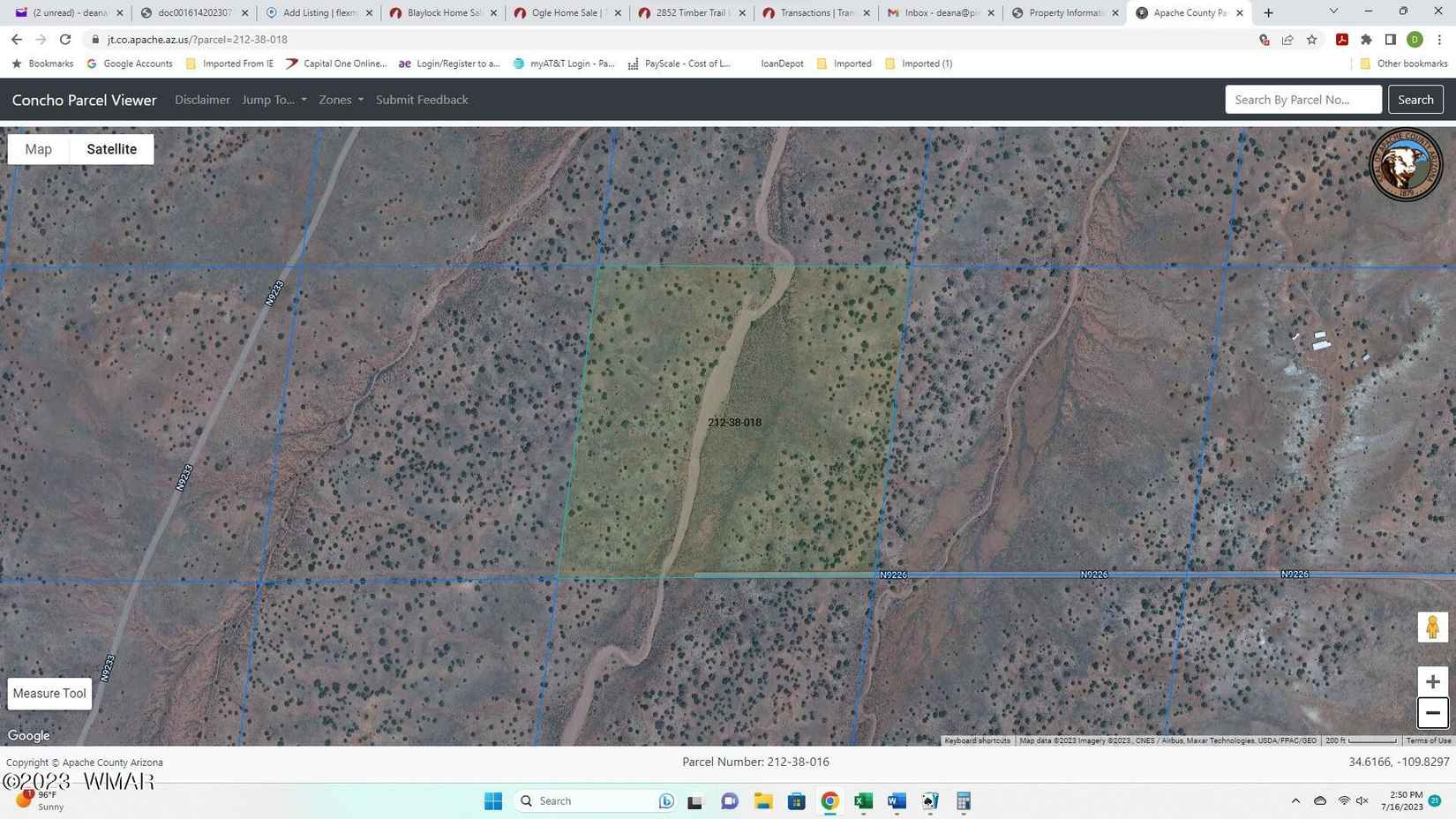1456x819 pixels.
Task: Open the Submit Feedback link
Action: 422,100
